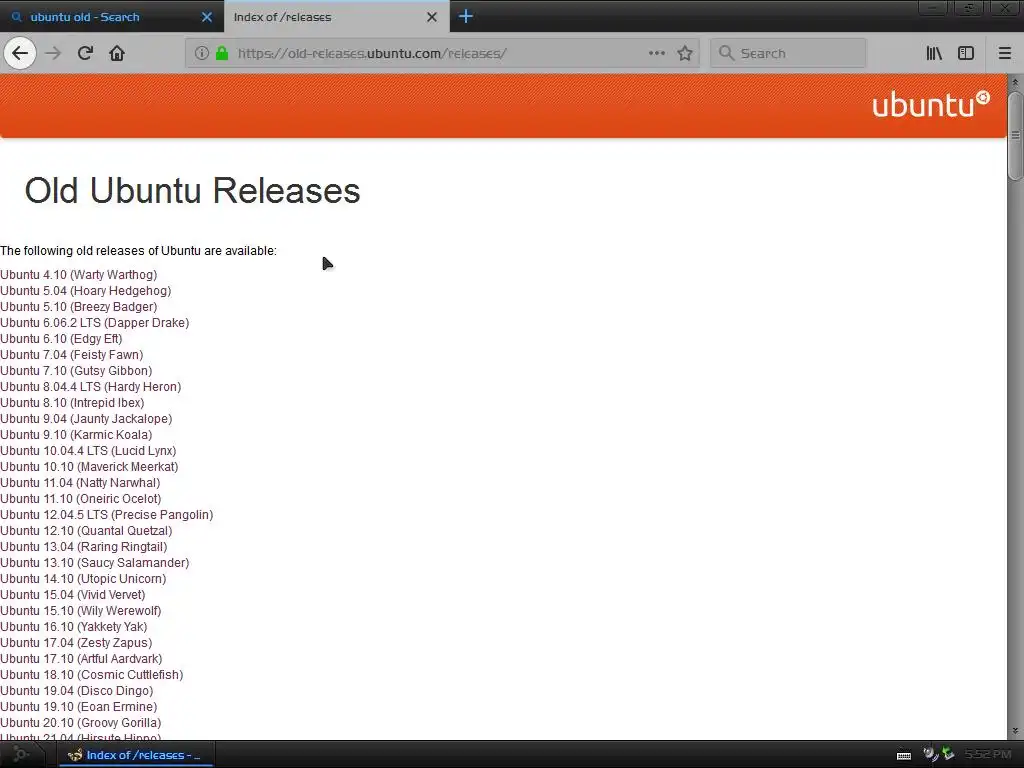1024x768 pixels.
Task: Click the vertical scrollbar thumb
Action: coord(1015,135)
